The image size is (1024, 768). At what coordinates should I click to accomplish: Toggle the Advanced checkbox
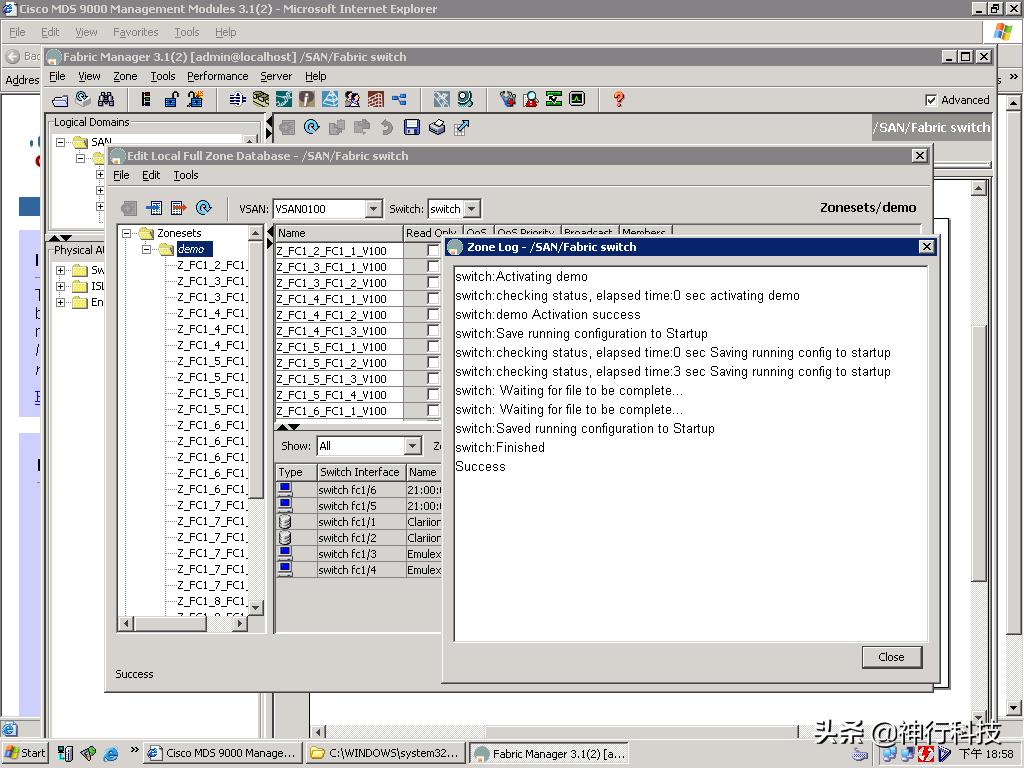coord(931,100)
